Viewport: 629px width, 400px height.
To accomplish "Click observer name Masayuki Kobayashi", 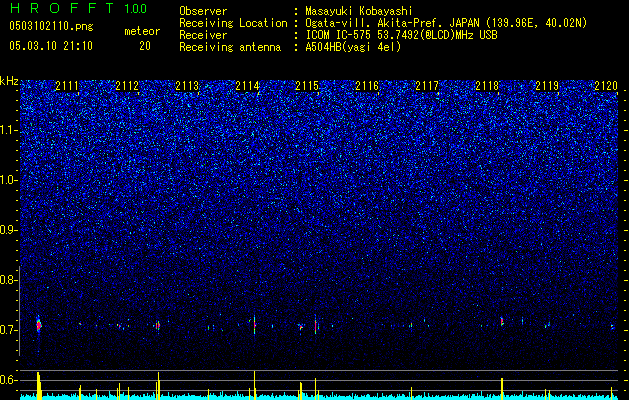I will (x=359, y=12).
